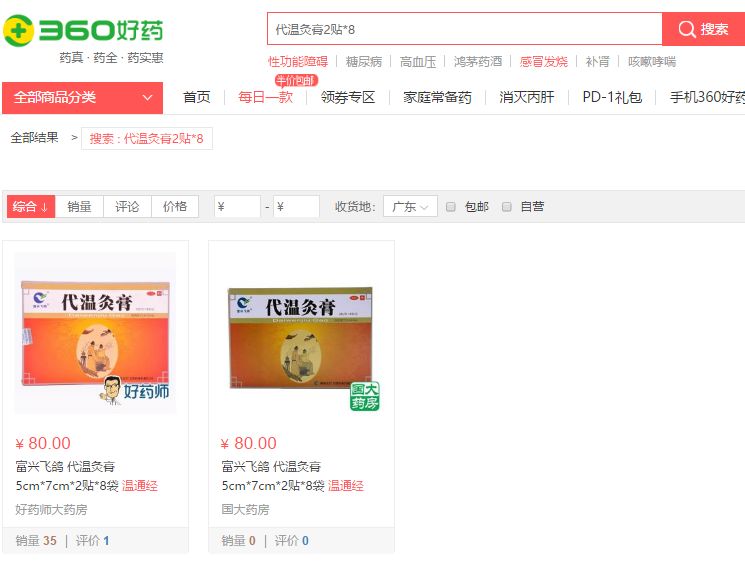This screenshot has height=570, width=745.
Task: Sort results by 销量
Action: (79, 207)
